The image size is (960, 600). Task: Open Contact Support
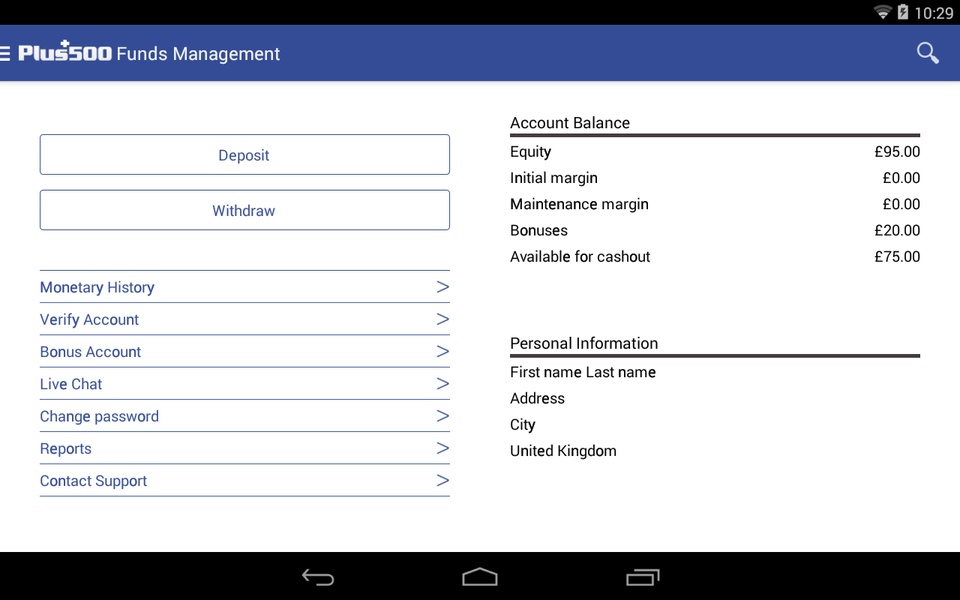245,481
